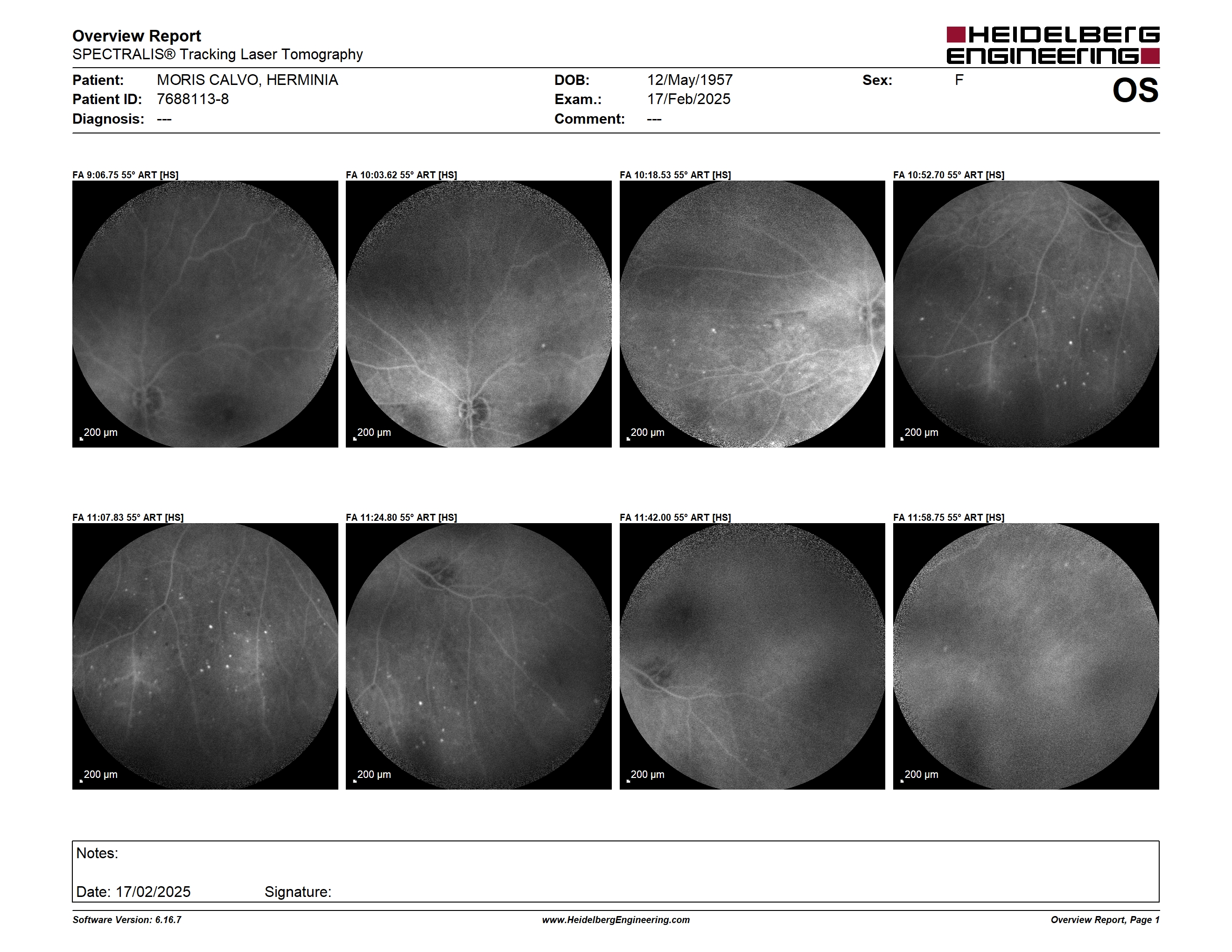
Task: Click the Exam date 17/Feb/2025
Action: tap(688, 99)
